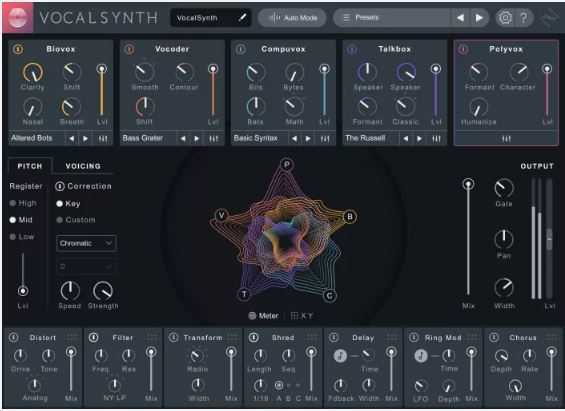The height and width of the screenshot is (411, 565).
Task: Select the Low register radio option
Action: 22,237
